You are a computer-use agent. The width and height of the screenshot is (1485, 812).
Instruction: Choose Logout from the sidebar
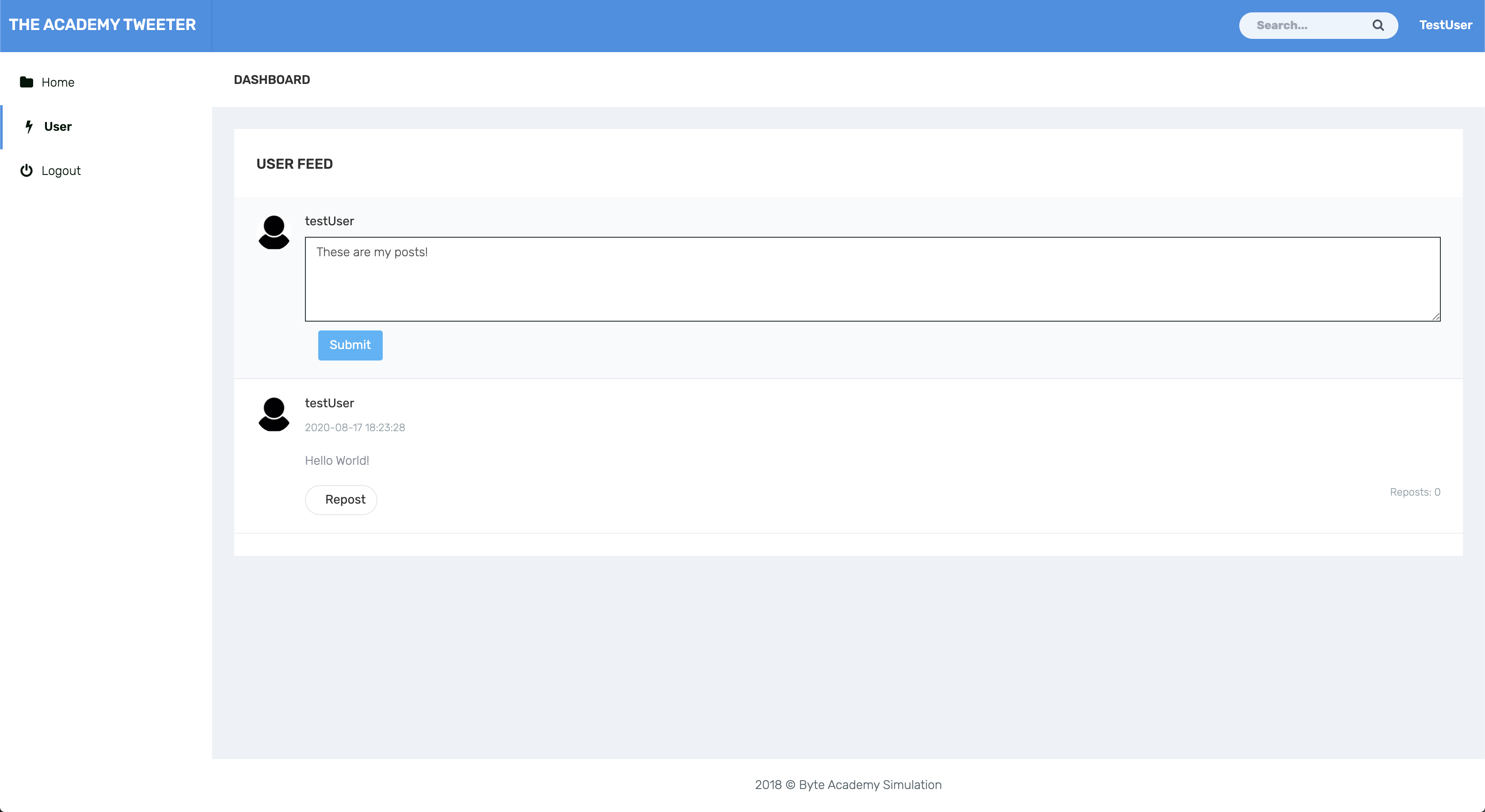click(x=61, y=171)
